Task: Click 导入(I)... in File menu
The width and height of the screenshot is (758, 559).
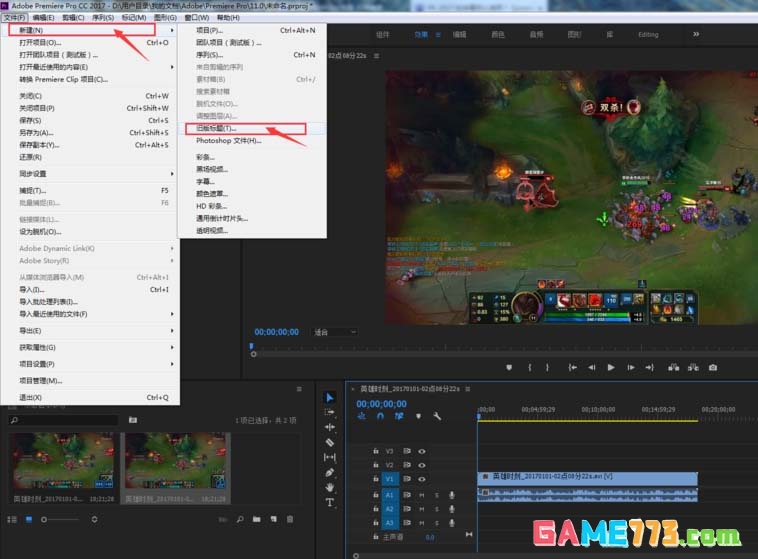Action: (x=90, y=290)
